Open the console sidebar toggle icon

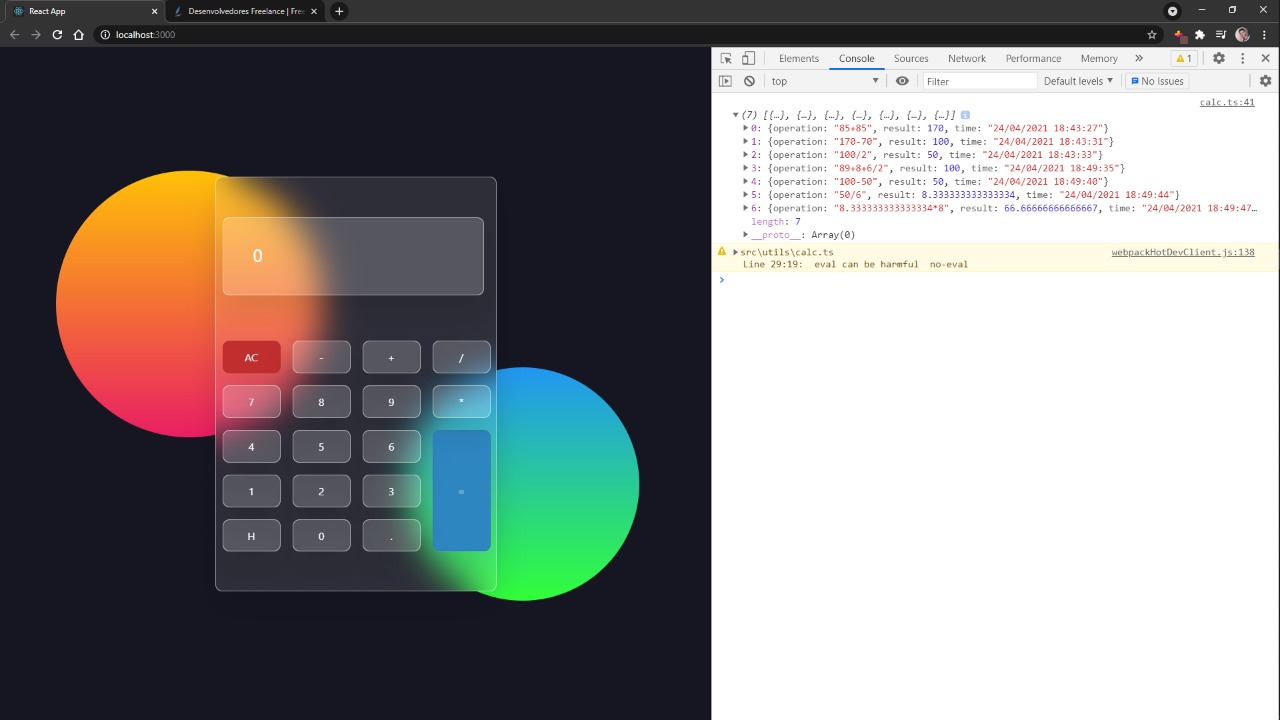(x=725, y=81)
